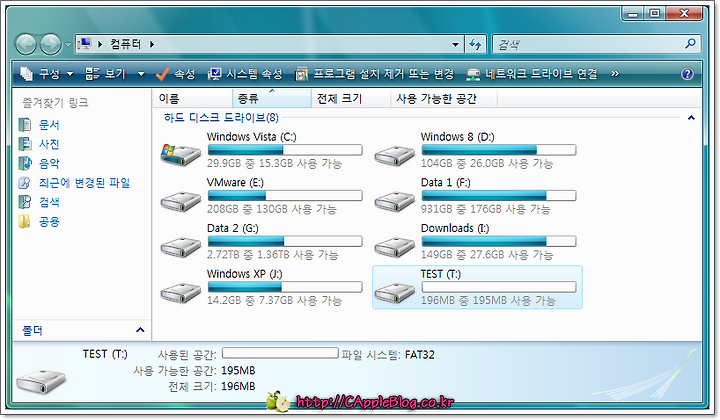The height and width of the screenshot is (420, 720).
Task: Collapse the 하드 디스크 드라이브 group
Action: pyautogui.click(x=691, y=118)
